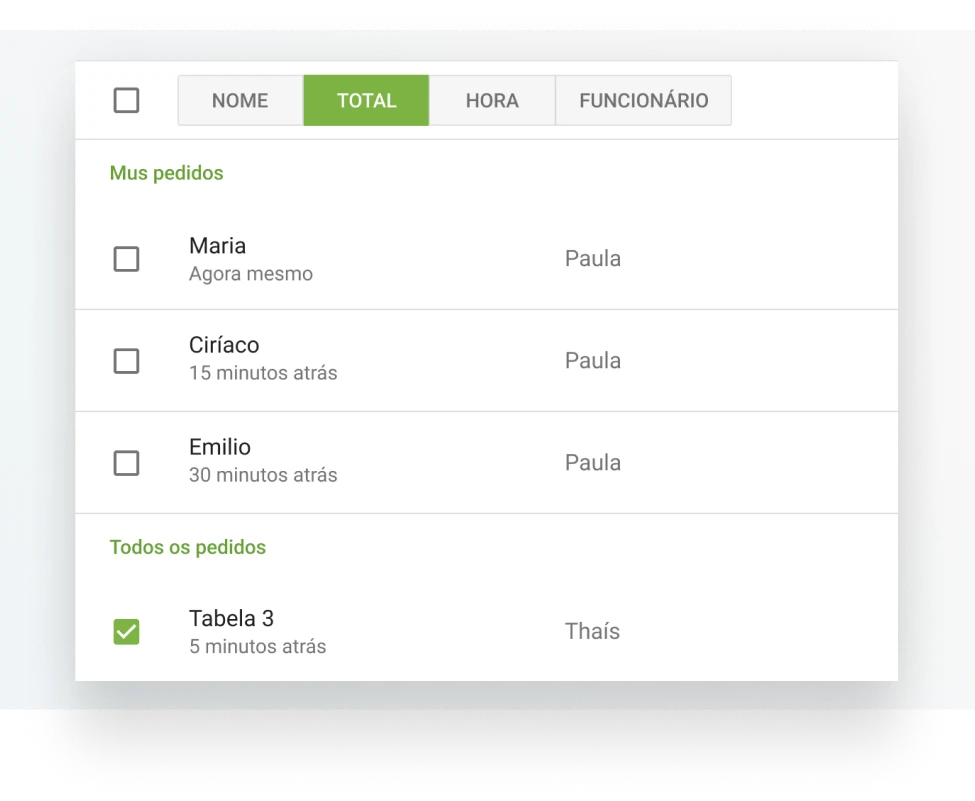Switch to the FUNCIONÁRIO tab
Viewport: 975px width, 801px height.
pyautogui.click(x=643, y=100)
